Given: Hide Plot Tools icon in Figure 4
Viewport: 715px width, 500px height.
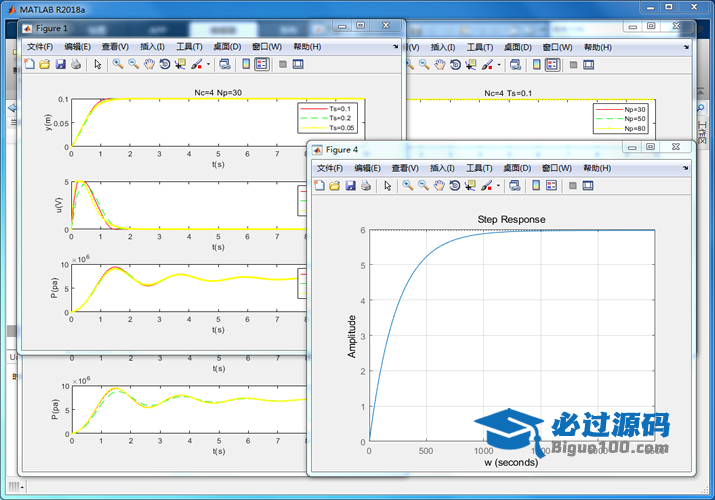Looking at the screenshot, I should tap(573, 186).
